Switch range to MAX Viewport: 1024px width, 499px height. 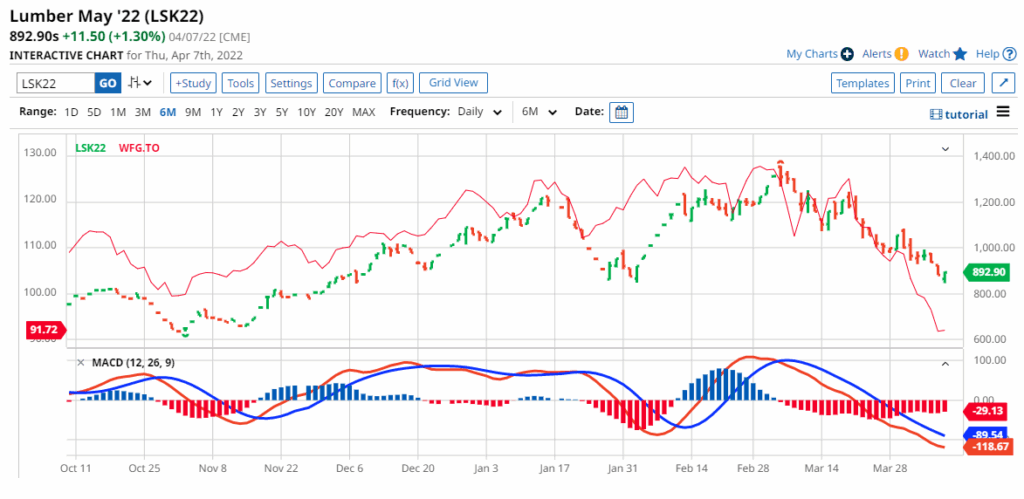click(364, 112)
